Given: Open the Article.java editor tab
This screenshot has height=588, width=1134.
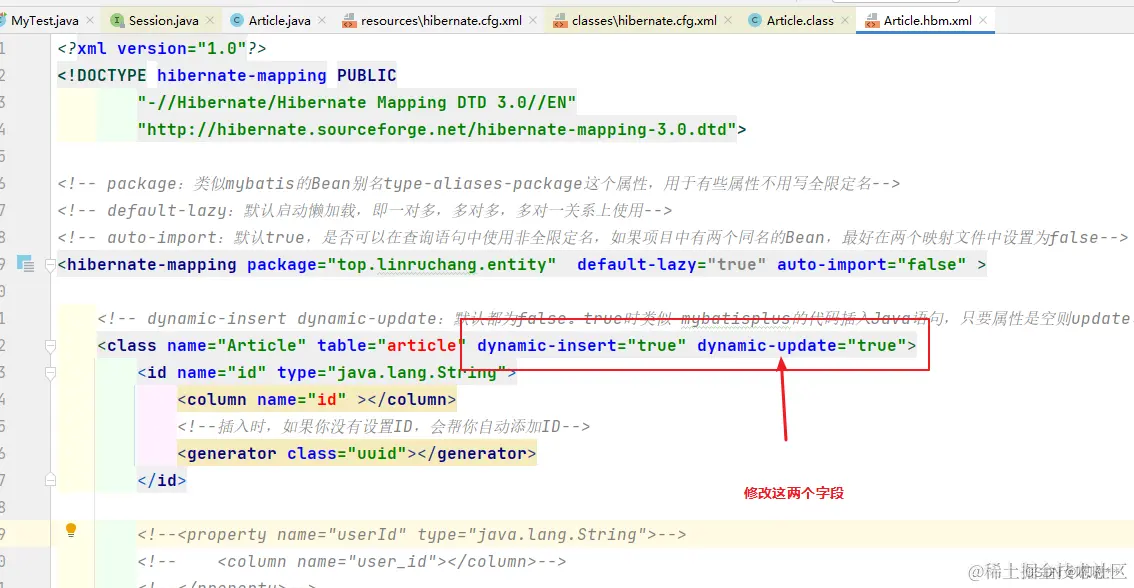Looking at the screenshot, I should [x=279, y=20].
